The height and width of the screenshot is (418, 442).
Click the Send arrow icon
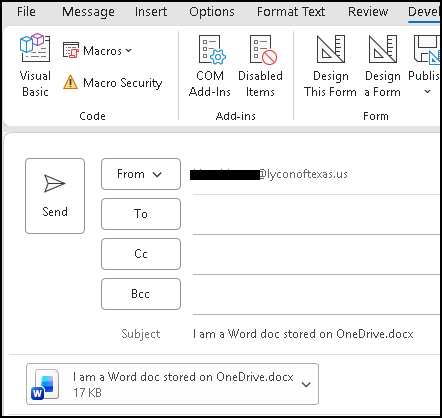[55, 183]
